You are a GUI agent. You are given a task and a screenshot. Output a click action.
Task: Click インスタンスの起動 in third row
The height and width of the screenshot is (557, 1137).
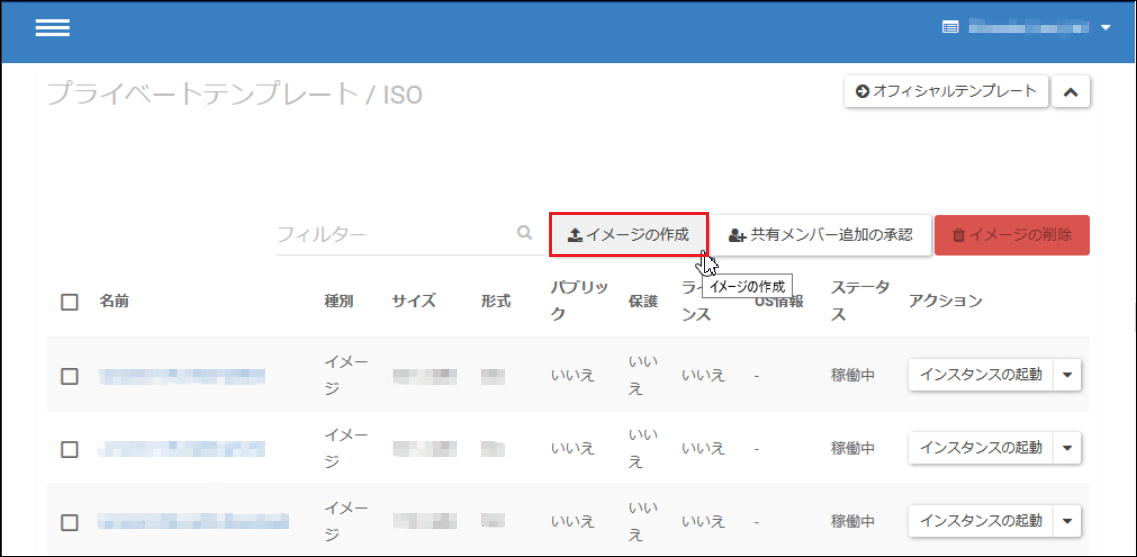click(x=980, y=521)
